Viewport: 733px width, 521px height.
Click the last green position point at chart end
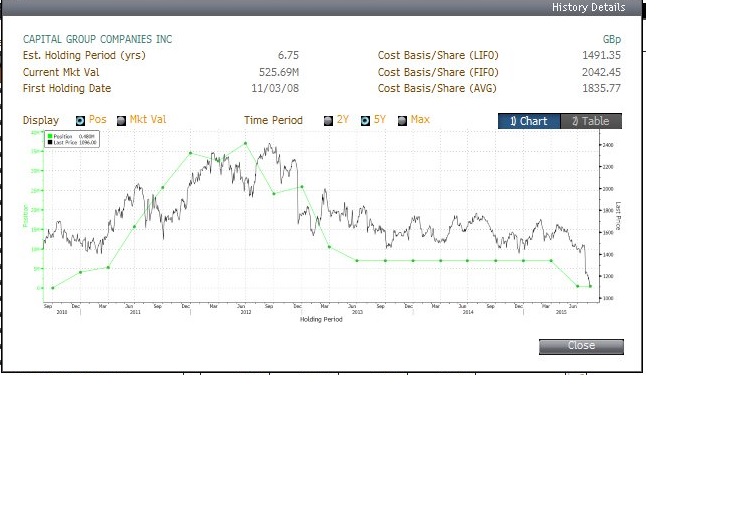point(590,286)
